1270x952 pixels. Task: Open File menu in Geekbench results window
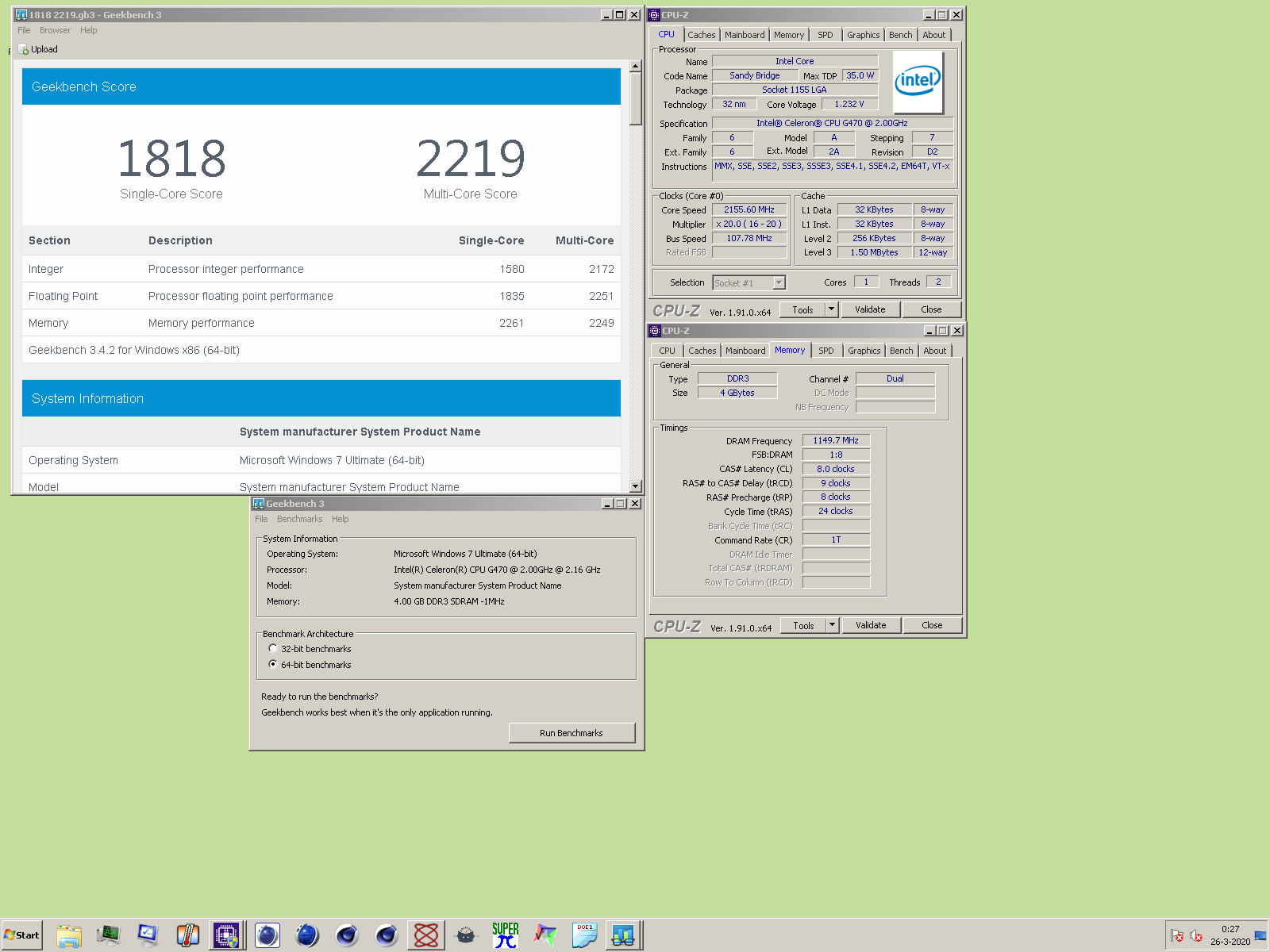(24, 30)
